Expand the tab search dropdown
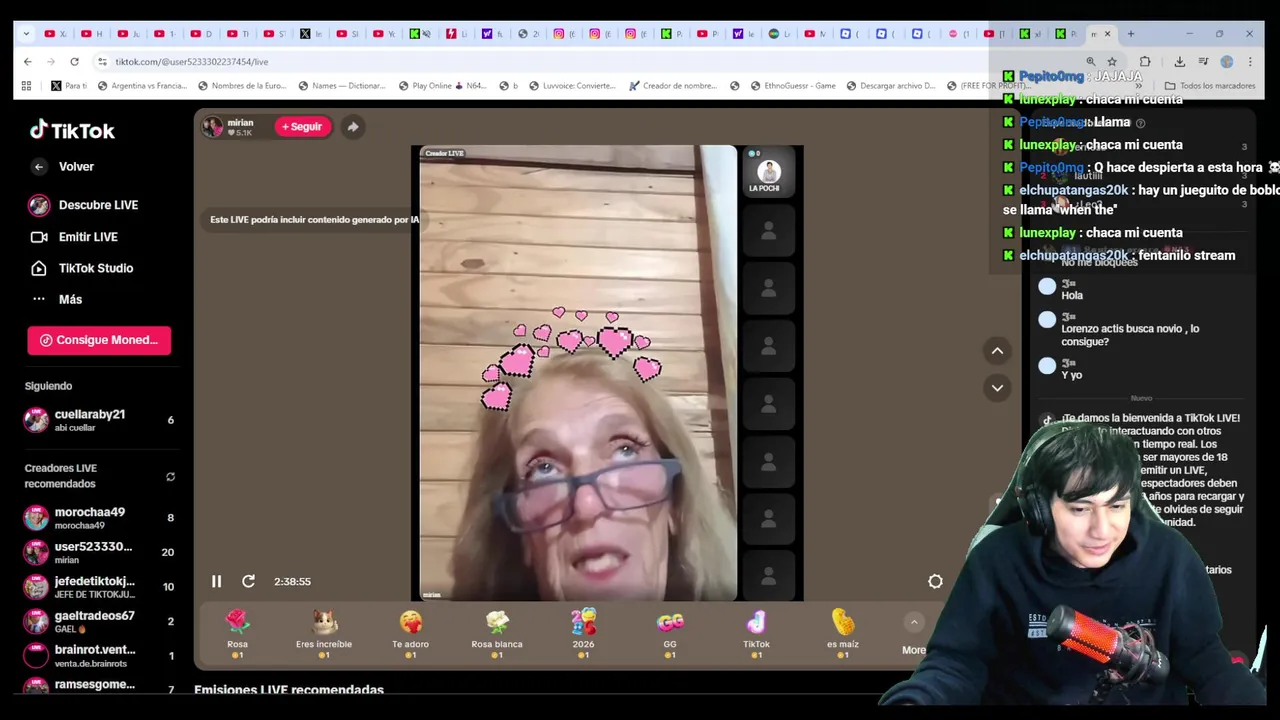The height and width of the screenshot is (720, 1280). click(26, 34)
